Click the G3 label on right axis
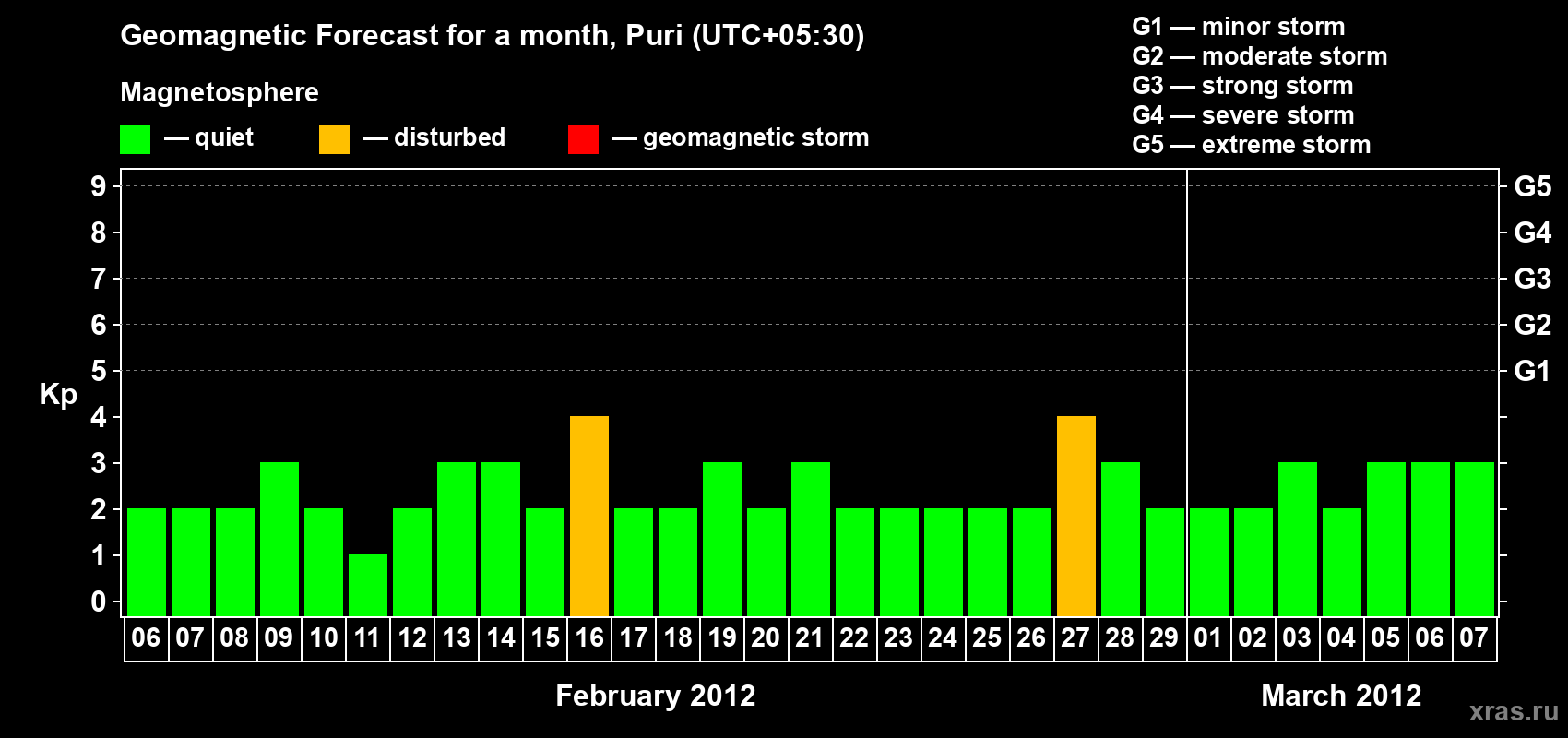Image resolution: width=1568 pixels, height=738 pixels. coord(1533,279)
